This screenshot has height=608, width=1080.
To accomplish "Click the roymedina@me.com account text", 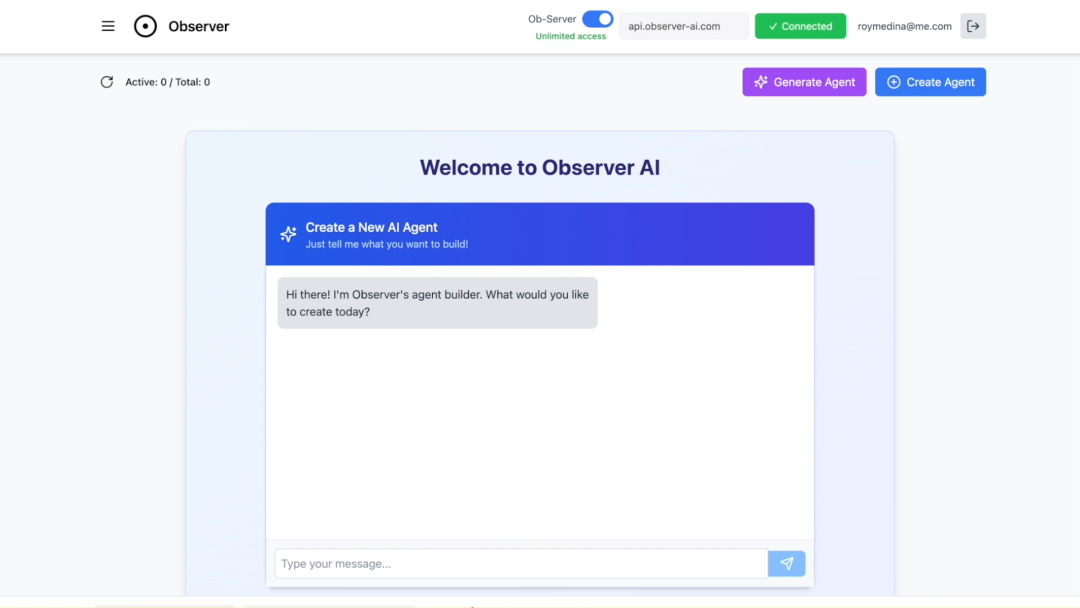I will 904,26.
